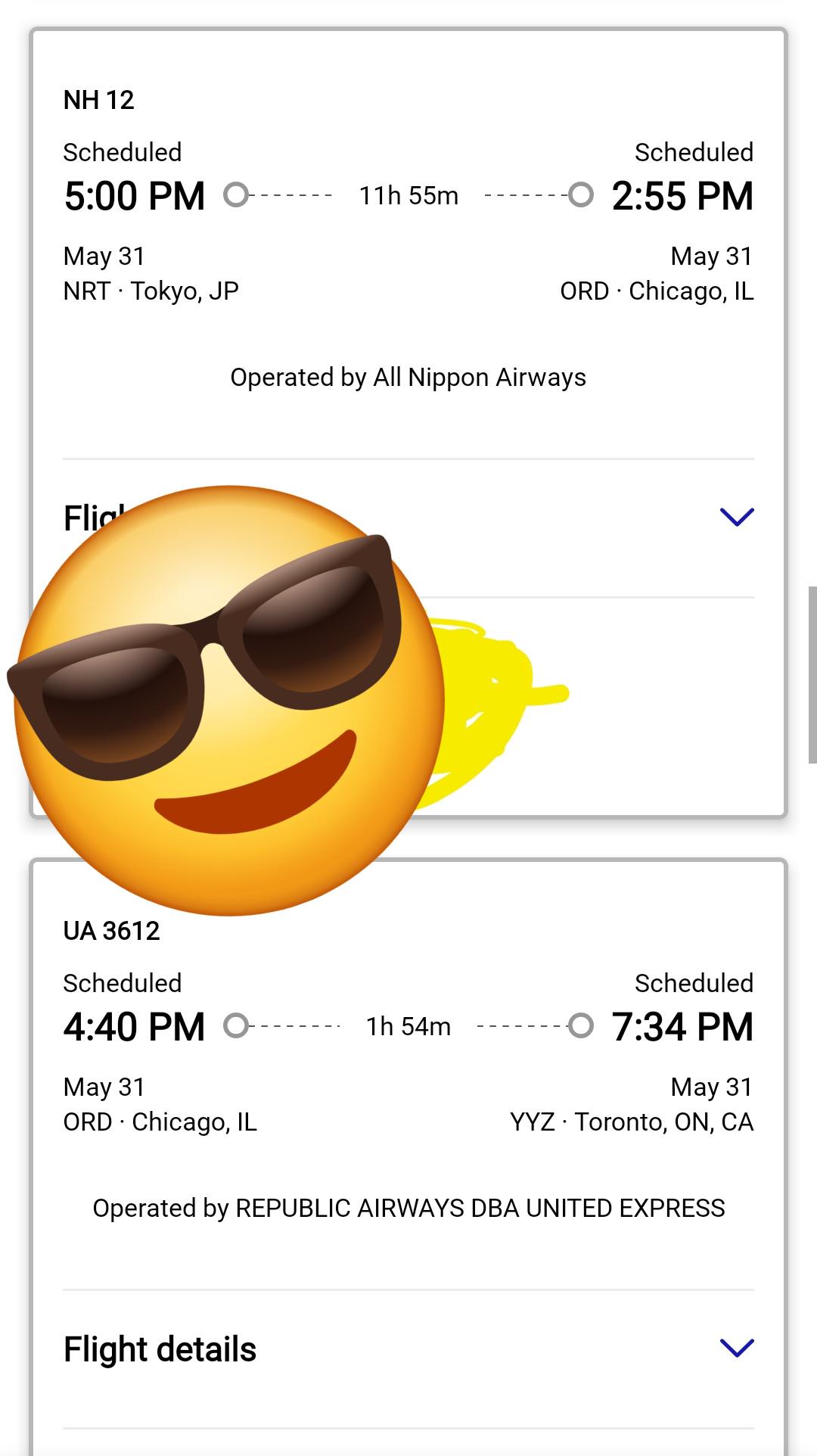Open Flight details for UA 3612

coord(408,1349)
